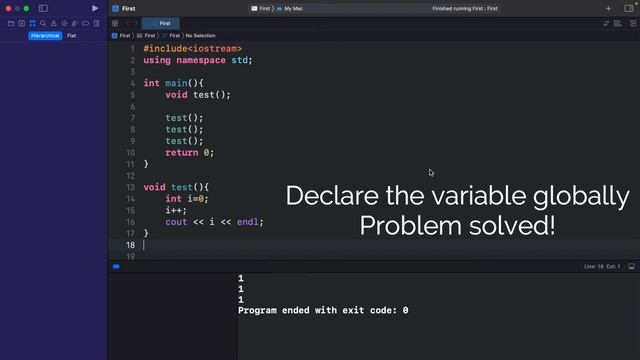Click the i++; line
This screenshot has width=640, height=360.
176,210
